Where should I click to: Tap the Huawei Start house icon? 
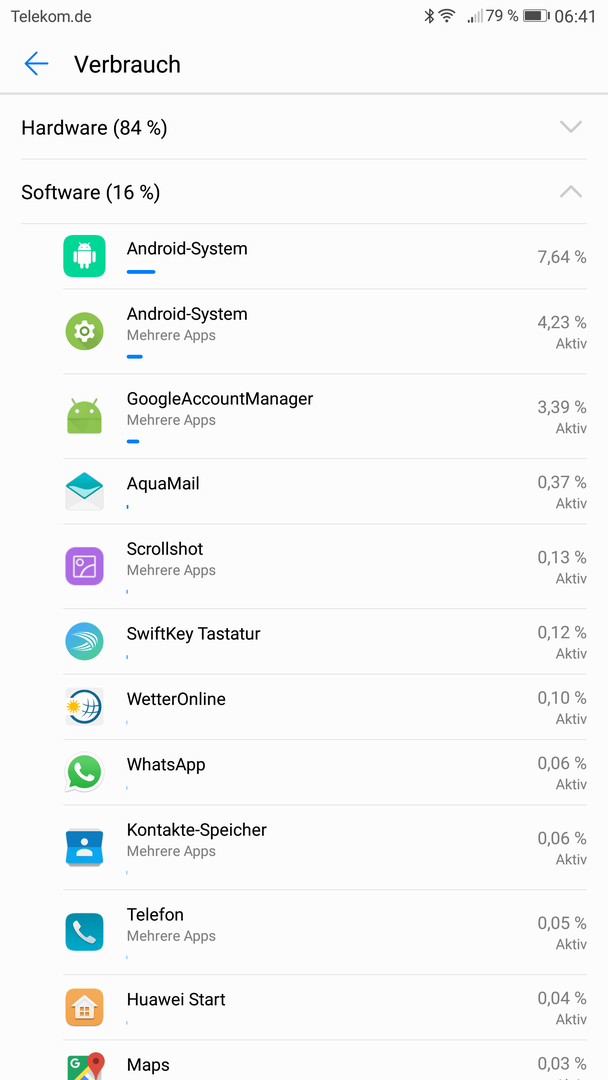[x=84, y=1007]
